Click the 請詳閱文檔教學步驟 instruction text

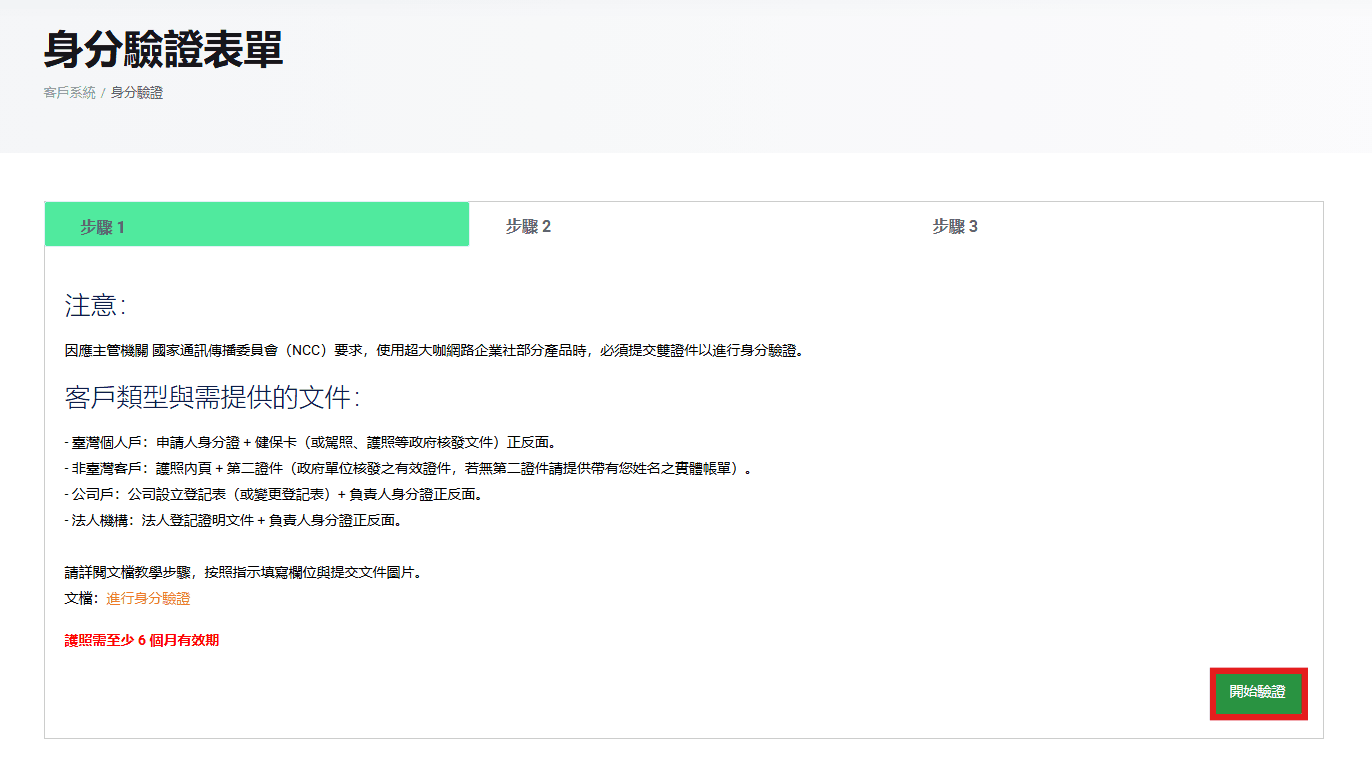click(244, 573)
